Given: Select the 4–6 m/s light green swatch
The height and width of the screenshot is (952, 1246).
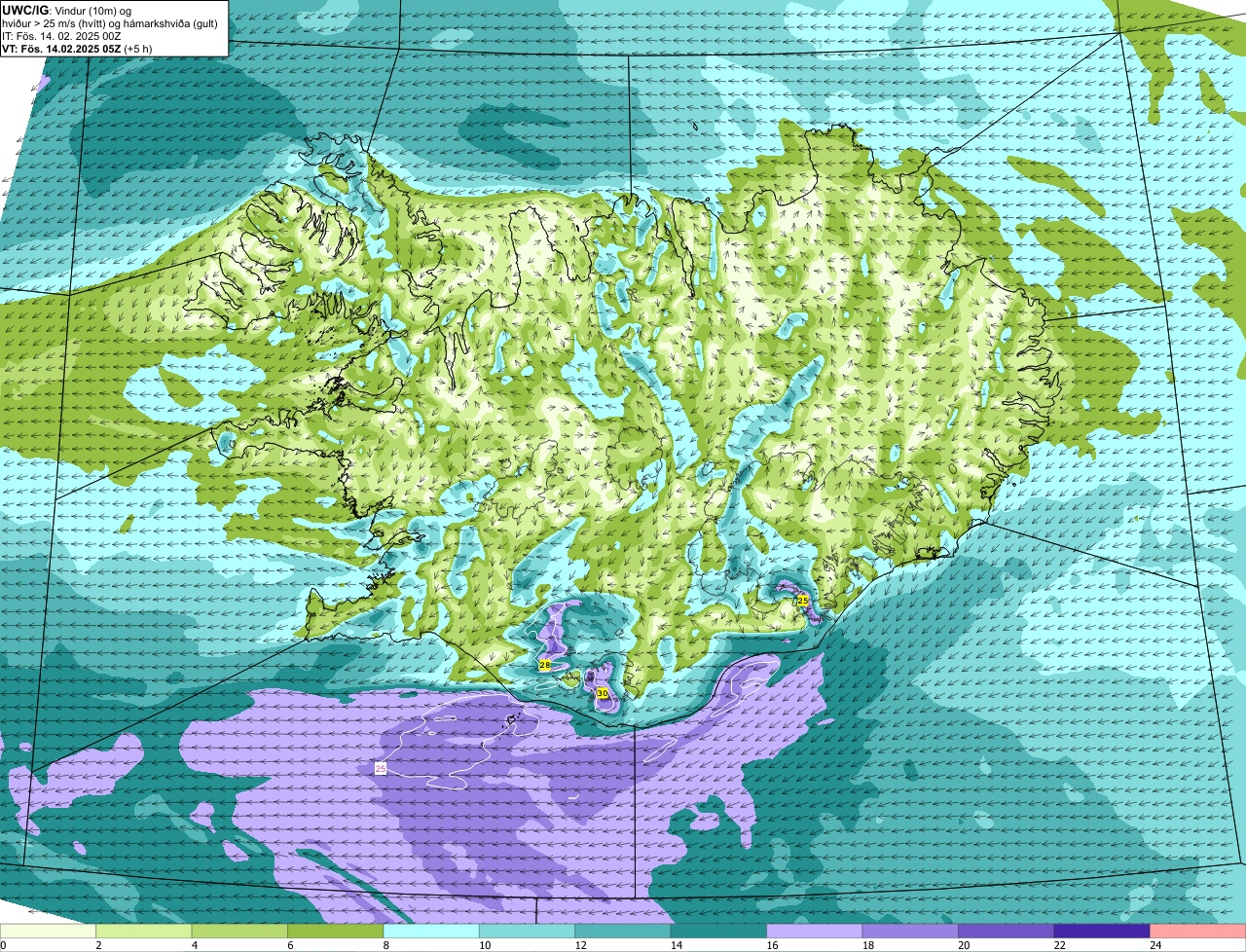Looking at the screenshot, I should coord(239,932).
